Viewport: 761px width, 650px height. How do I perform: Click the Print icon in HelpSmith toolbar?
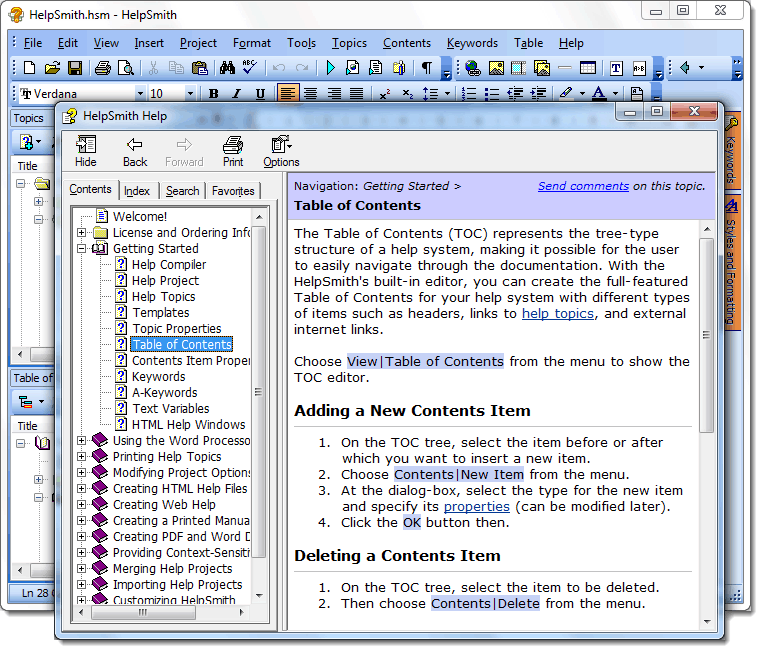coord(102,67)
